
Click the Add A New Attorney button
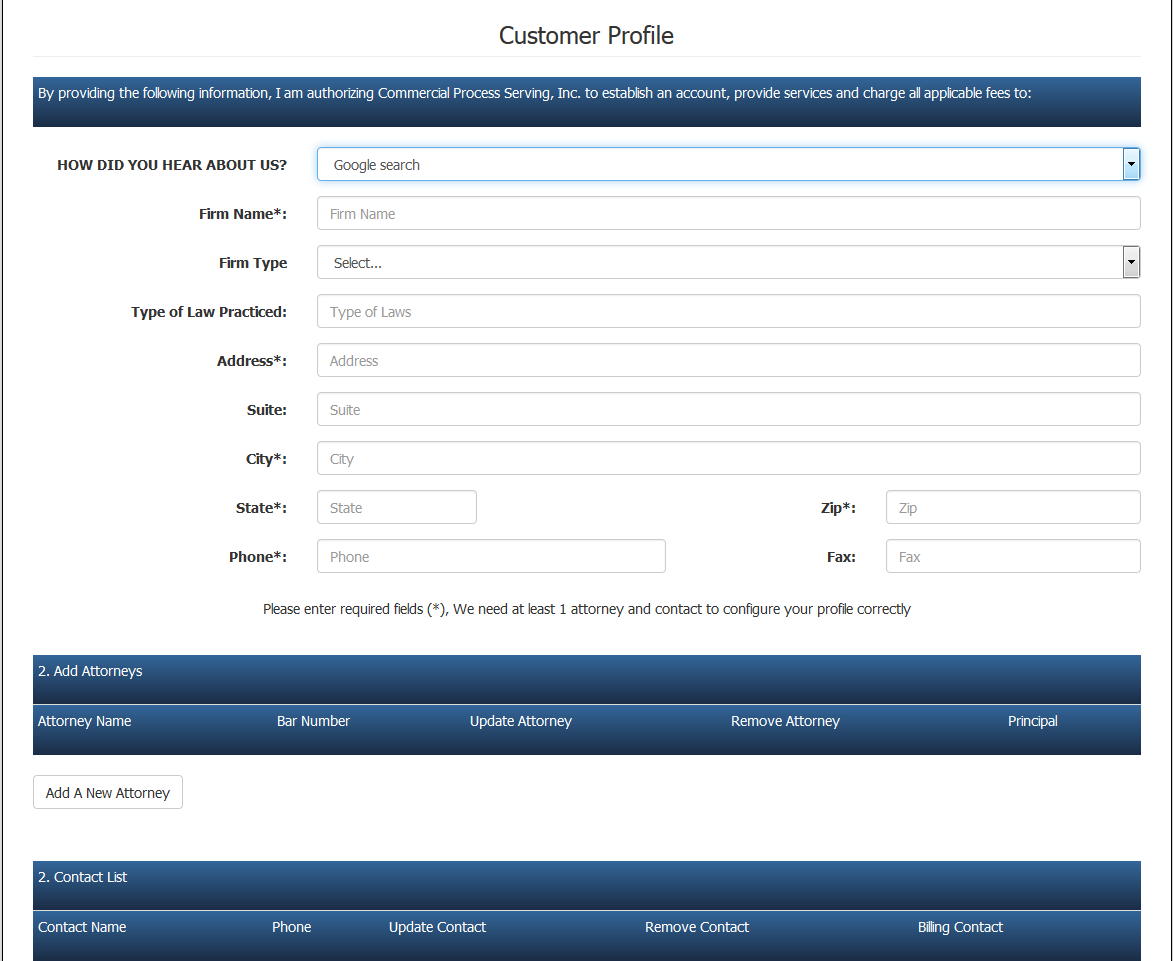coord(108,793)
